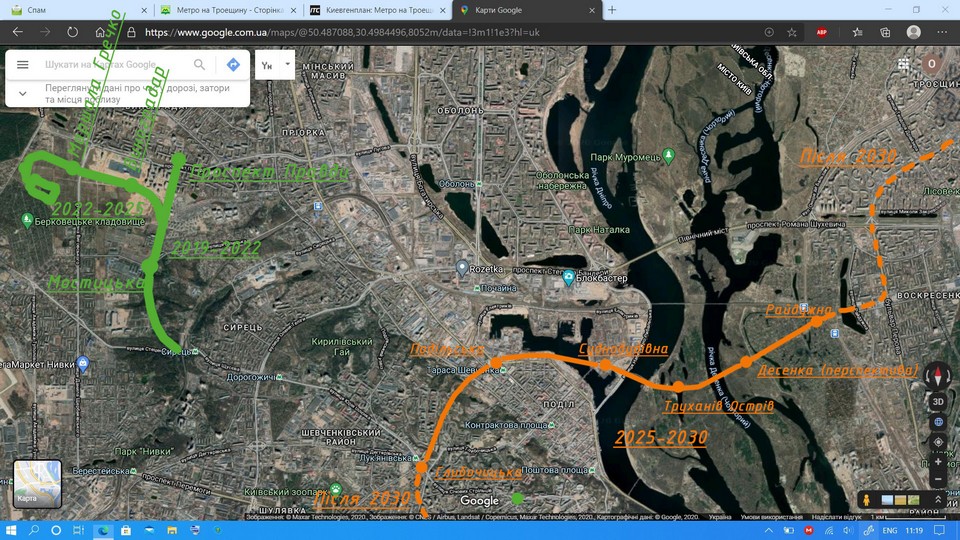
Task: Click the compass to reset map bearing
Action: (938, 377)
